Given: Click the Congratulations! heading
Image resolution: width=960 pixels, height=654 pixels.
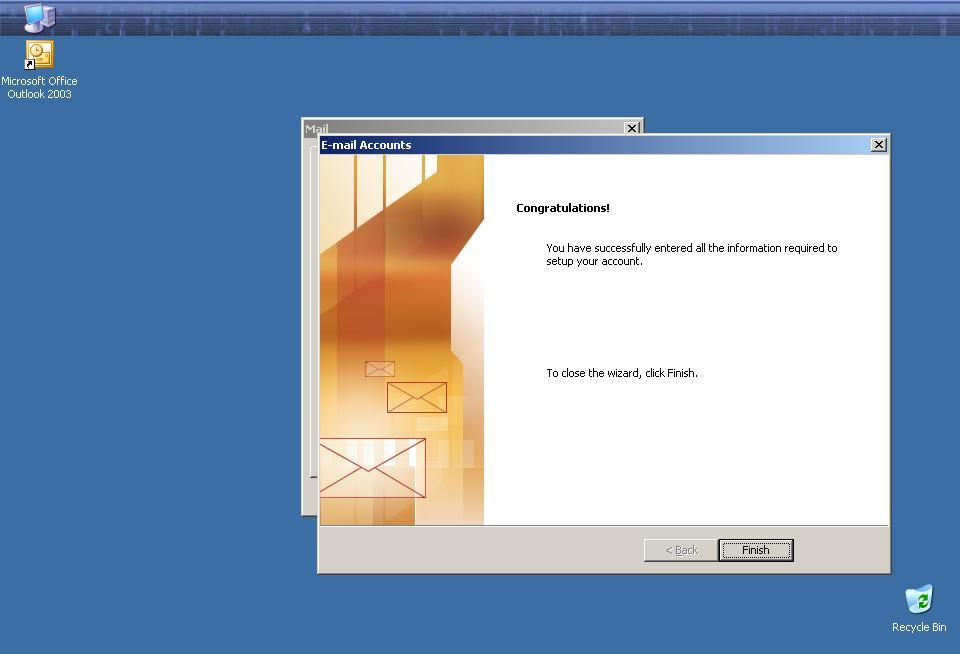Looking at the screenshot, I should click(x=563, y=208).
